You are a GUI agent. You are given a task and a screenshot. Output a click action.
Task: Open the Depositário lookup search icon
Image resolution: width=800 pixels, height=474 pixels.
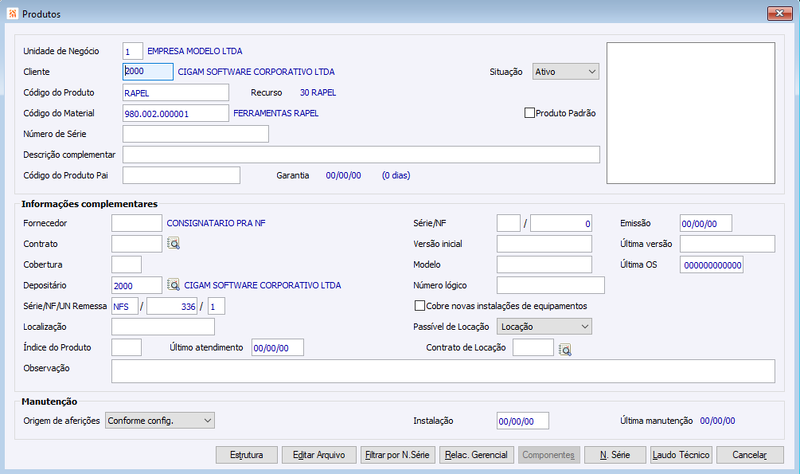pos(173,285)
